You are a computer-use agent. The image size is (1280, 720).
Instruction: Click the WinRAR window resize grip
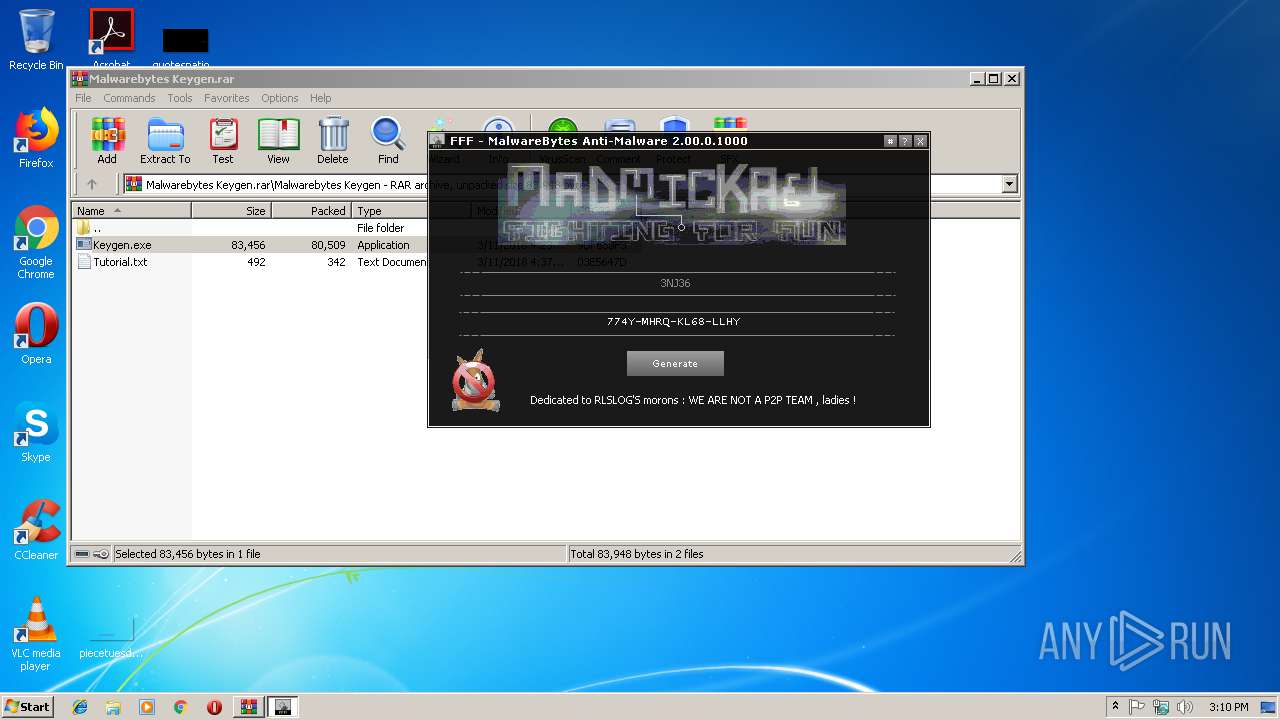tap(1015, 556)
